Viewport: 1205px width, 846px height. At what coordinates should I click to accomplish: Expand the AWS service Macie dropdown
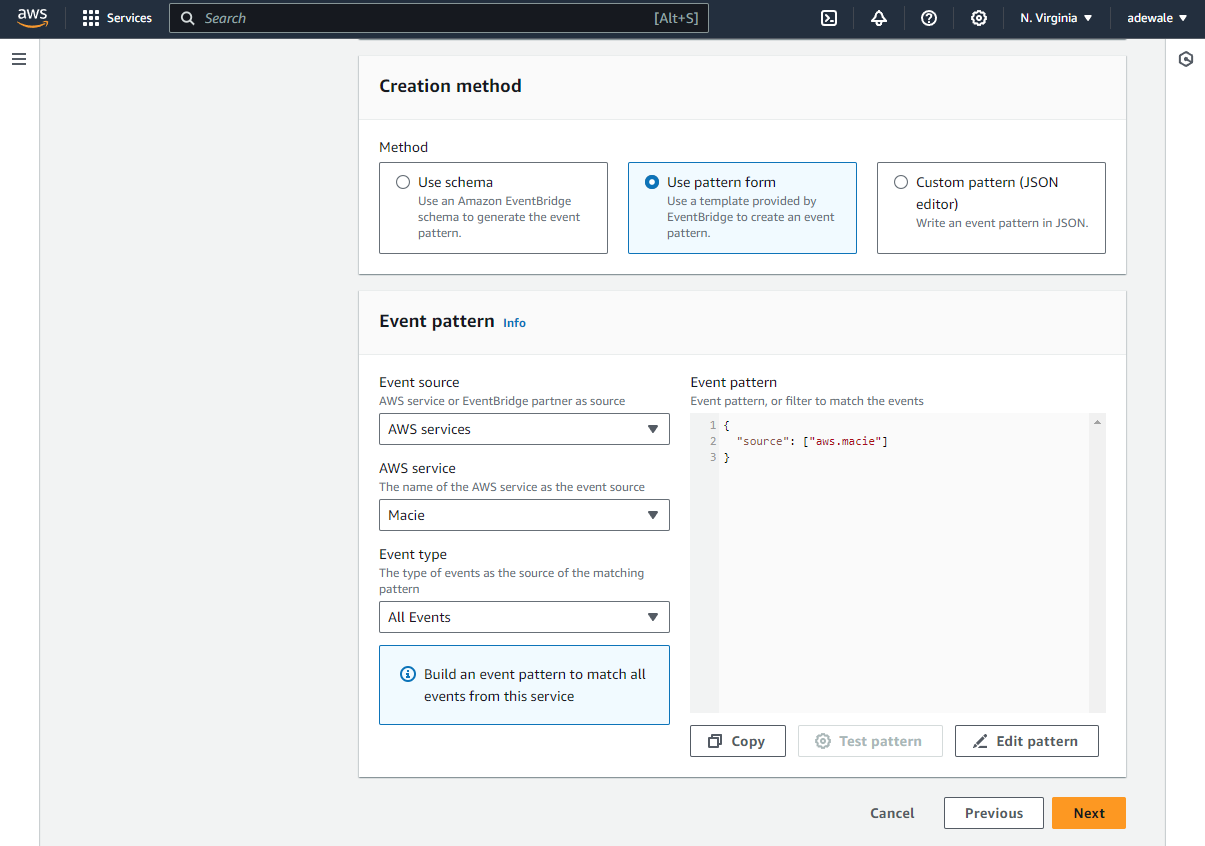point(524,515)
